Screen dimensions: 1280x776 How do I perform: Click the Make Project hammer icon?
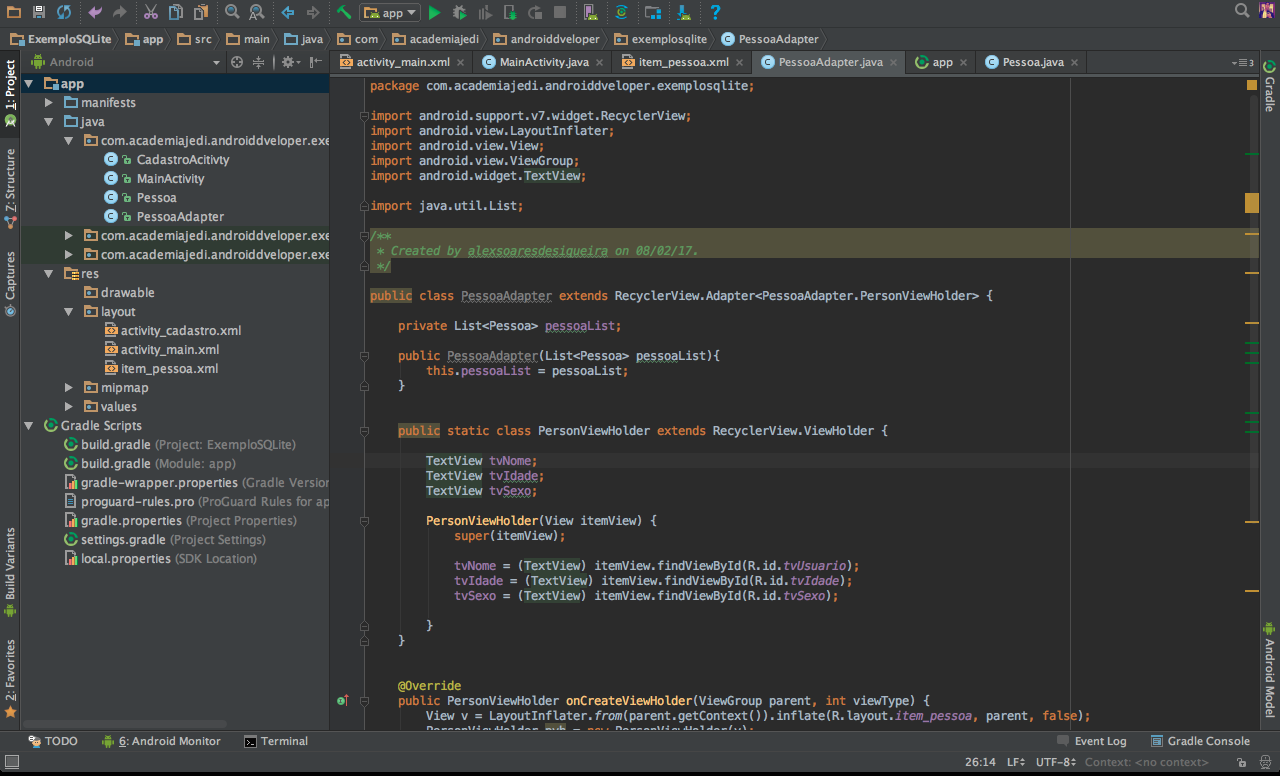[344, 12]
